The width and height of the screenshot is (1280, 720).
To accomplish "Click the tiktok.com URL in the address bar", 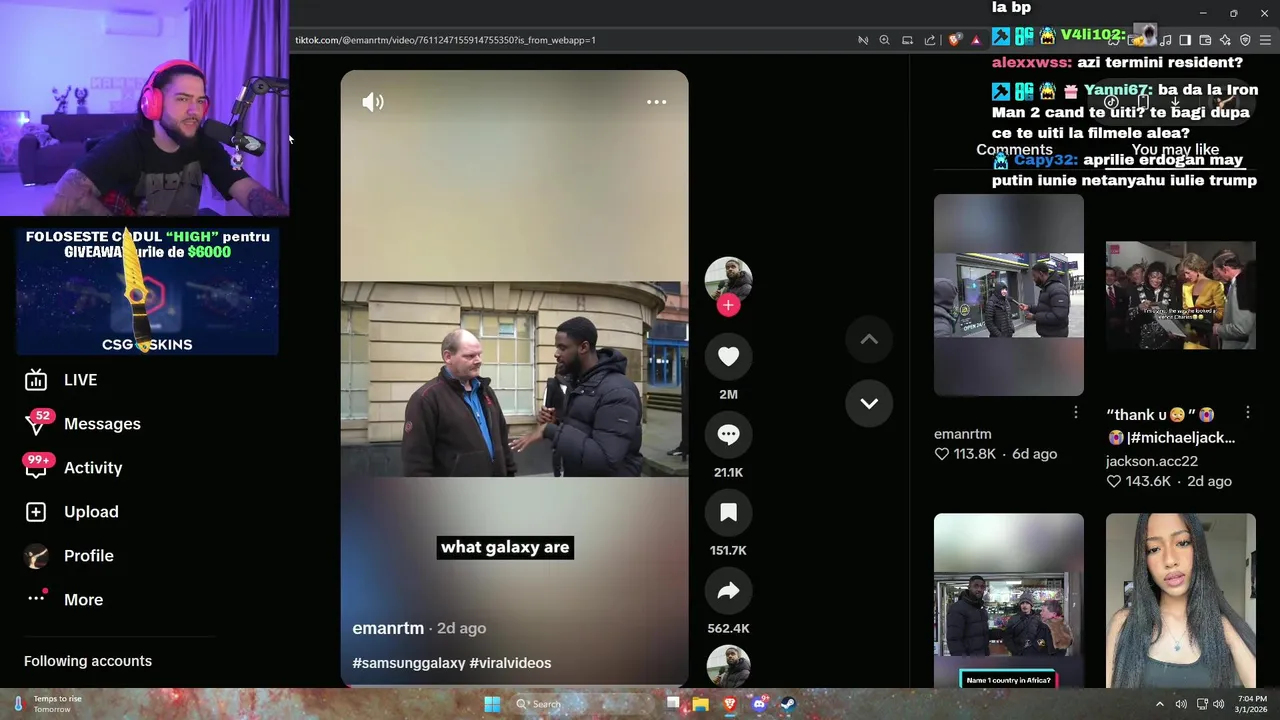I will [x=445, y=40].
